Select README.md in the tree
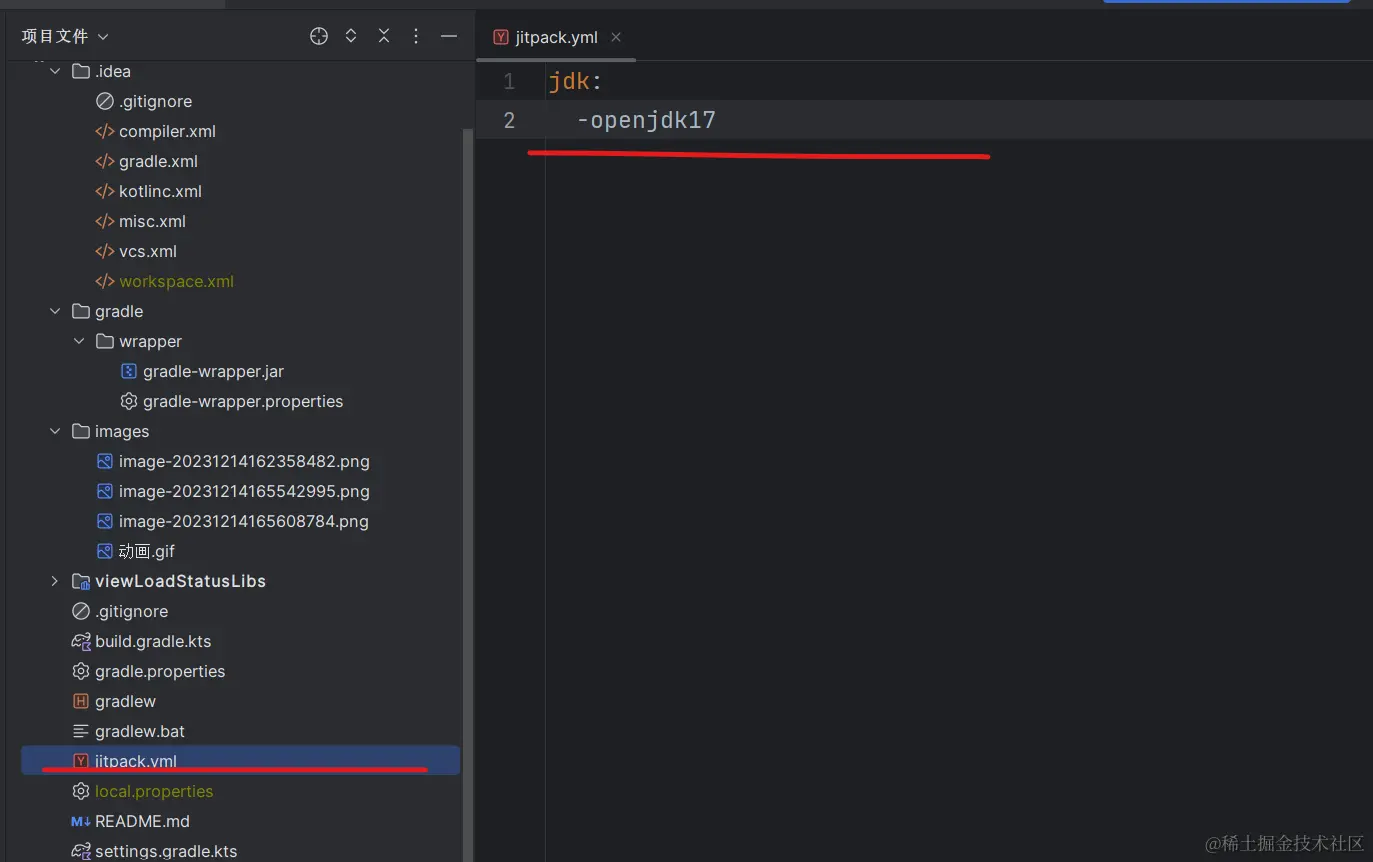 [142, 821]
